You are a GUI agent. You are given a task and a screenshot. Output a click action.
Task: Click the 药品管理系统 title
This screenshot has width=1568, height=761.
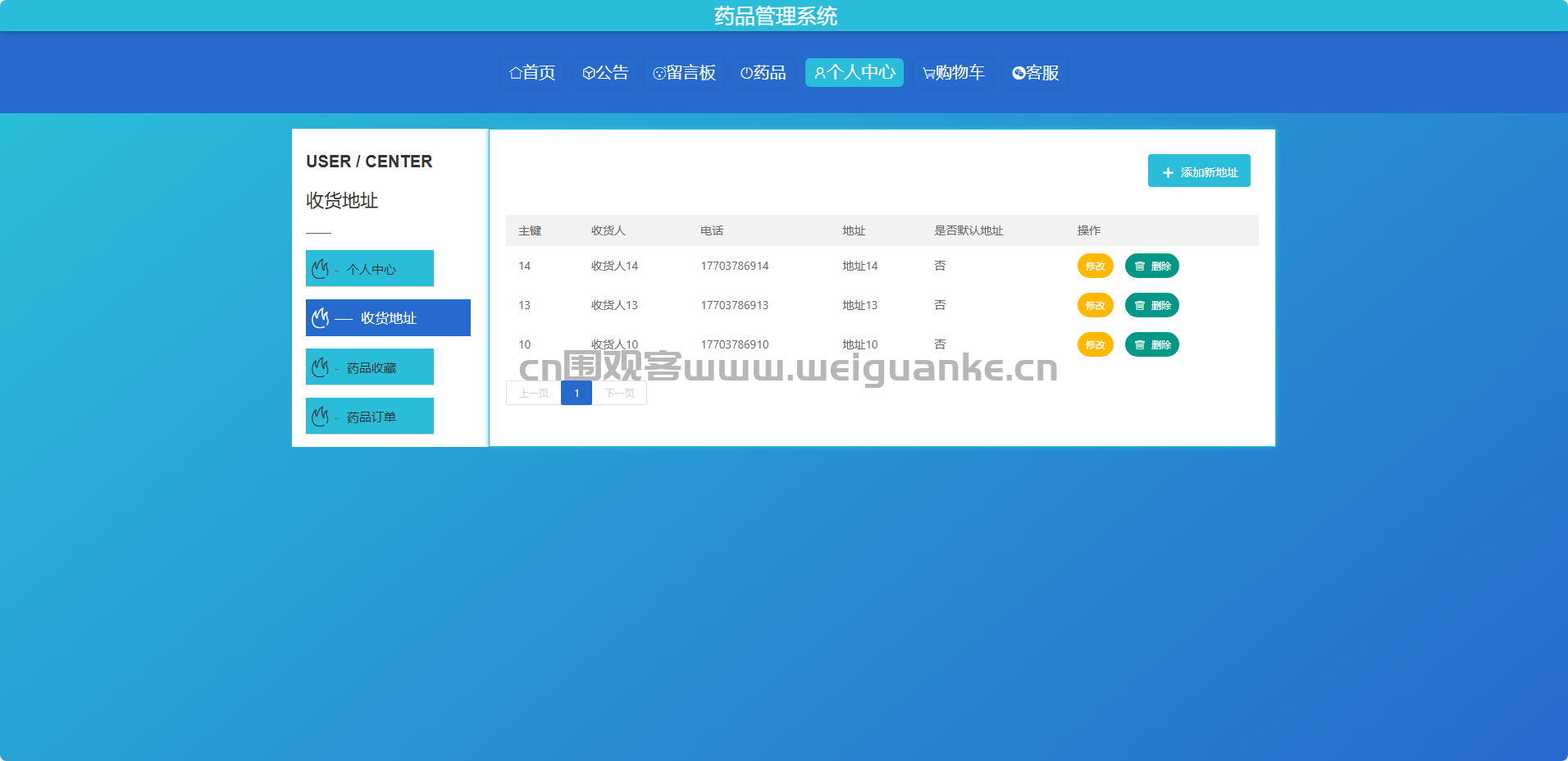(x=776, y=16)
